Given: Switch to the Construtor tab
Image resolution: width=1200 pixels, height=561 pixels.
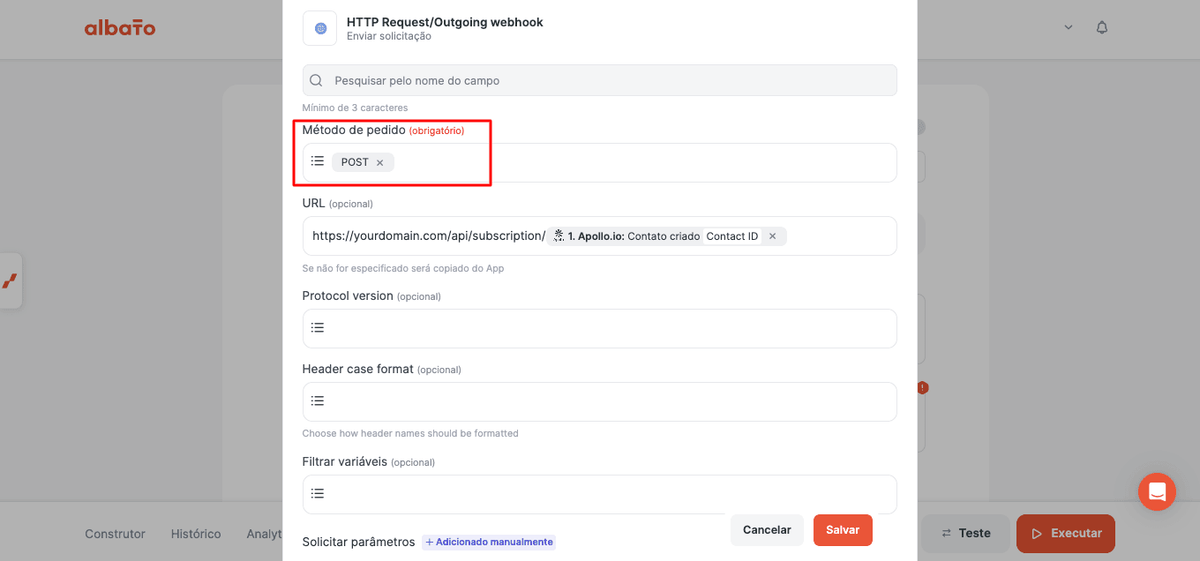Looking at the screenshot, I should [x=115, y=534].
